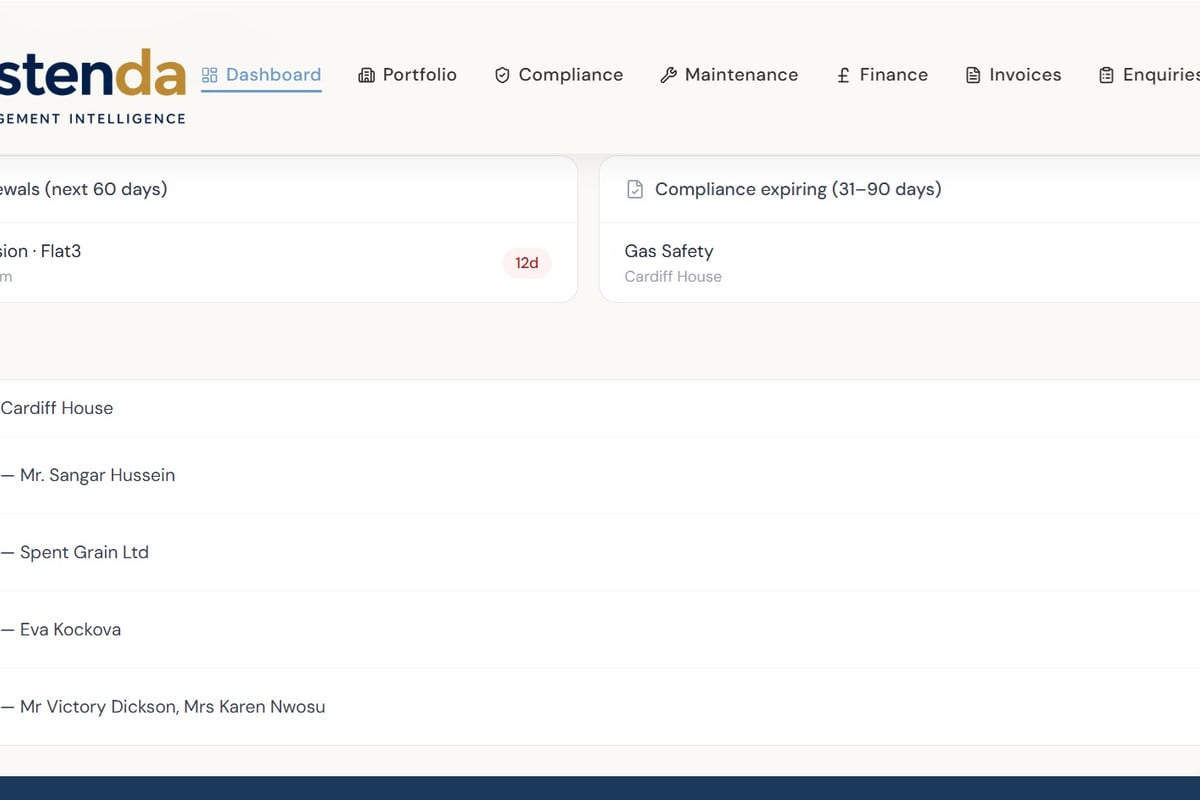Open the Maintenance tab
1200x800 pixels.
pos(730,75)
